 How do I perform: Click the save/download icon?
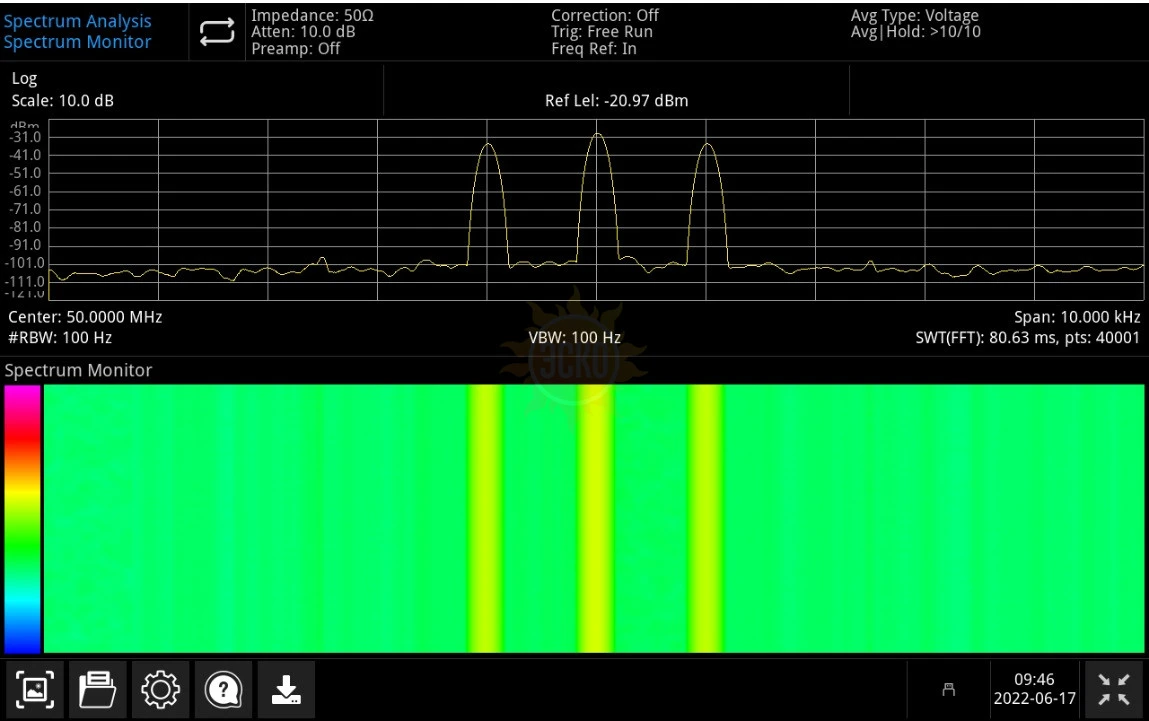(x=286, y=689)
